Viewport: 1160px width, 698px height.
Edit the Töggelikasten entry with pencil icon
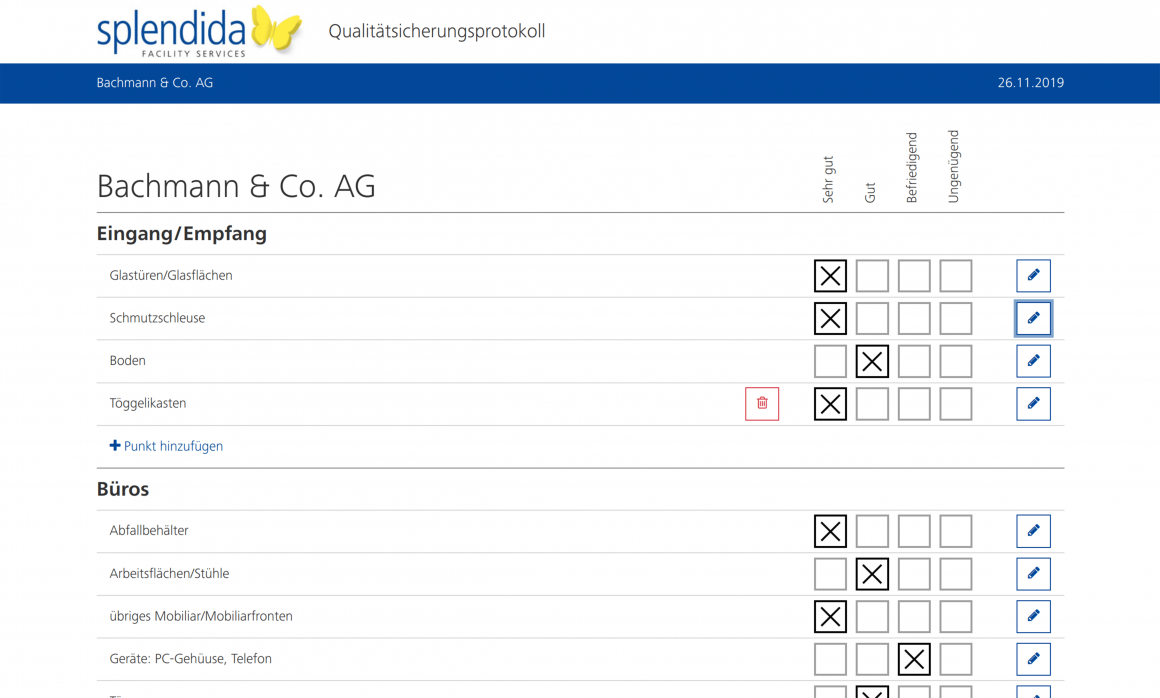tap(1033, 404)
